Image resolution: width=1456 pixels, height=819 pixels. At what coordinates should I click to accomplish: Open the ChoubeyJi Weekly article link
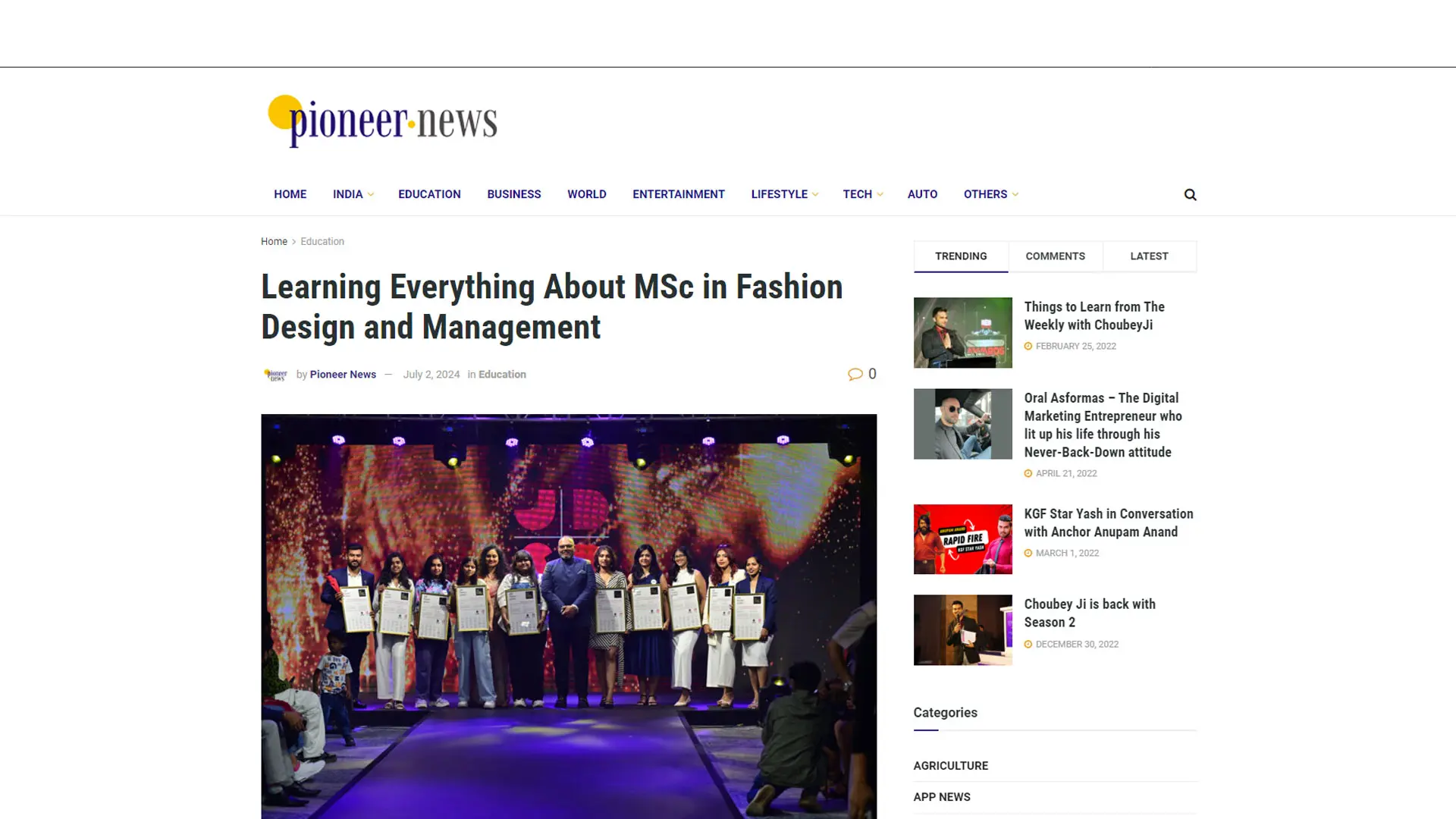coord(1094,316)
